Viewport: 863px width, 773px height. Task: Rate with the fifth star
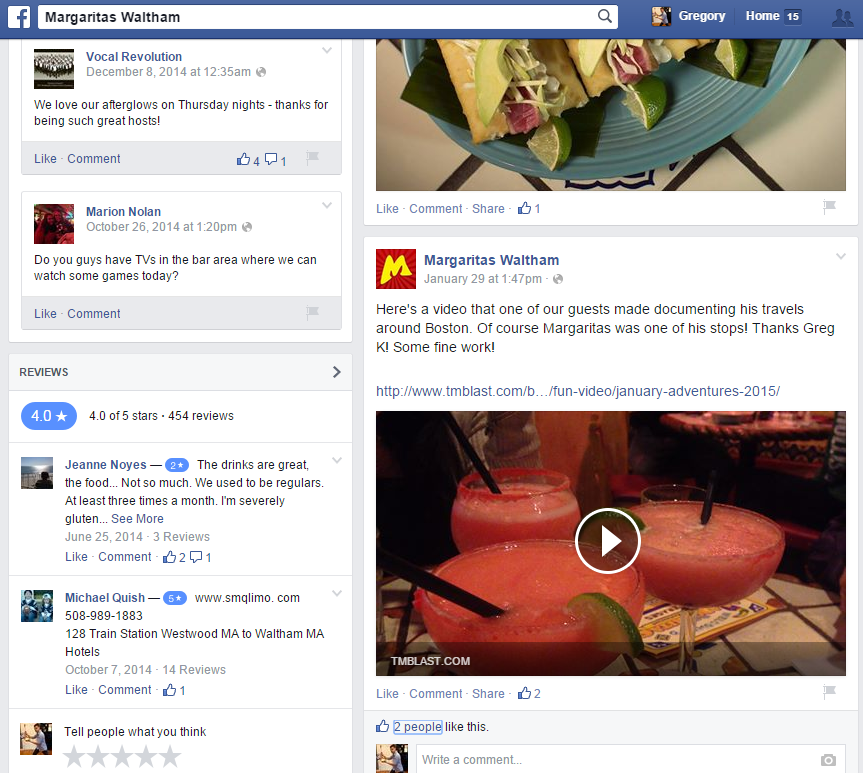point(170,756)
